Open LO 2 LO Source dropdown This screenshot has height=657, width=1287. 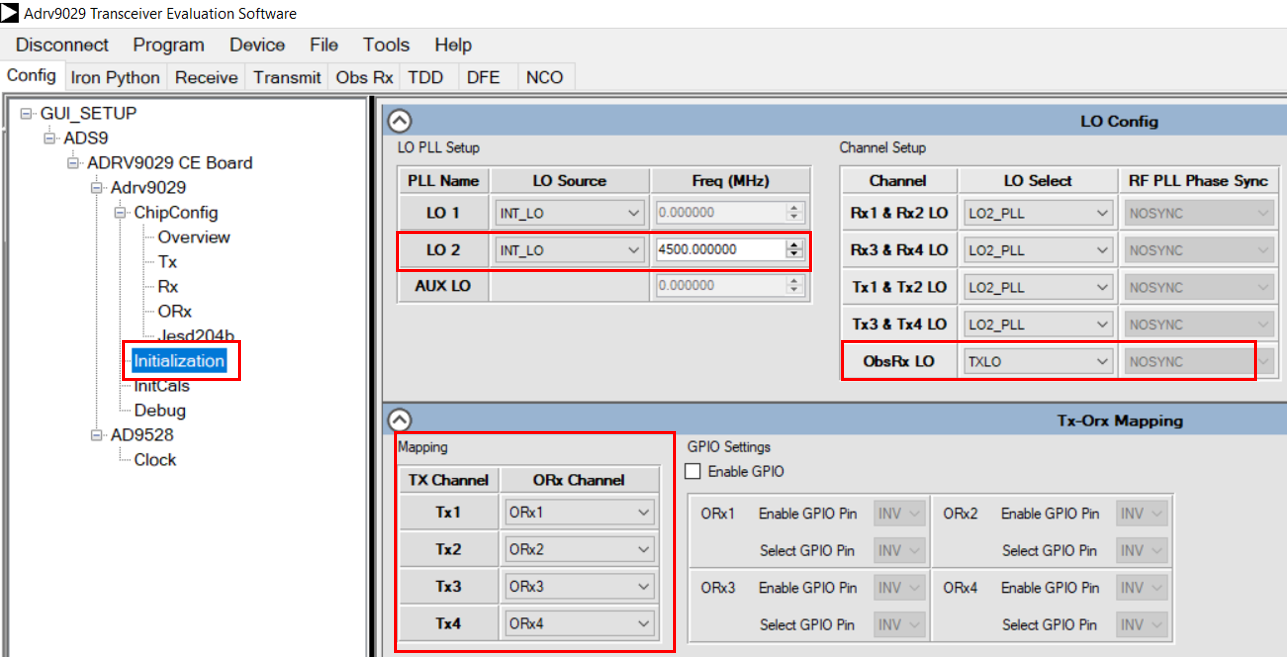coord(569,250)
